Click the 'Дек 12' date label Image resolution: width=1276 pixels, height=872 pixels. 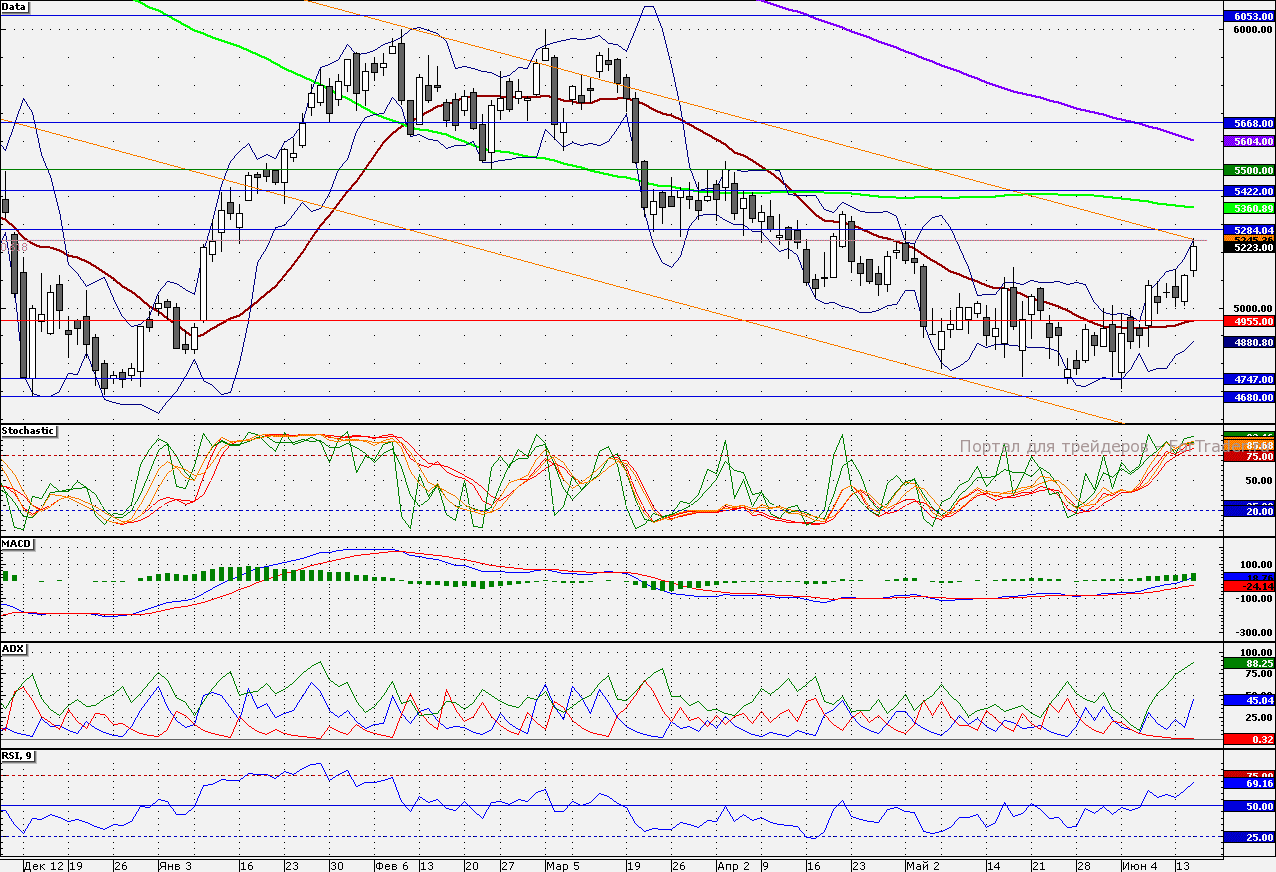(44, 865)
